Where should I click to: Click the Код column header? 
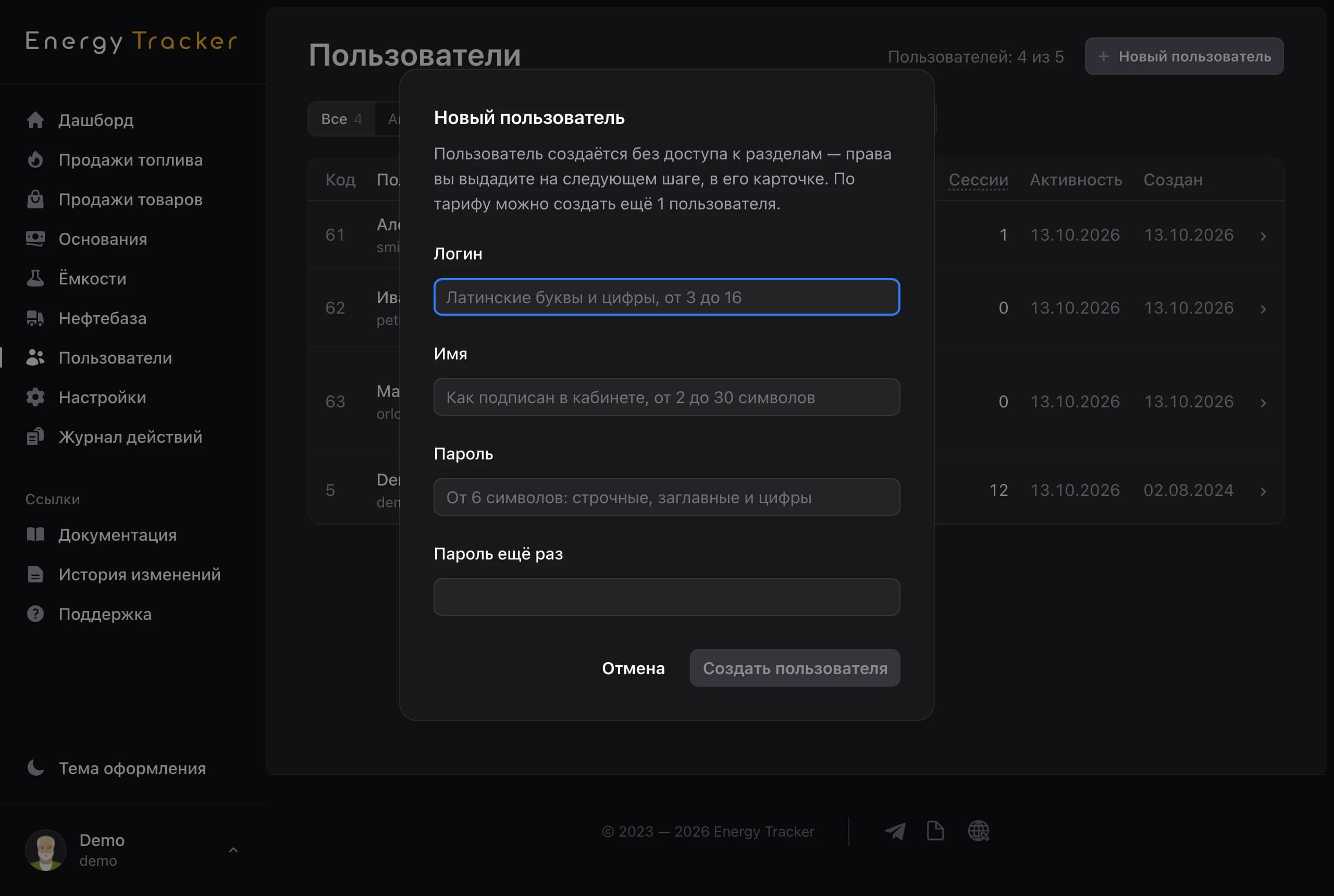tap(340, 179)
